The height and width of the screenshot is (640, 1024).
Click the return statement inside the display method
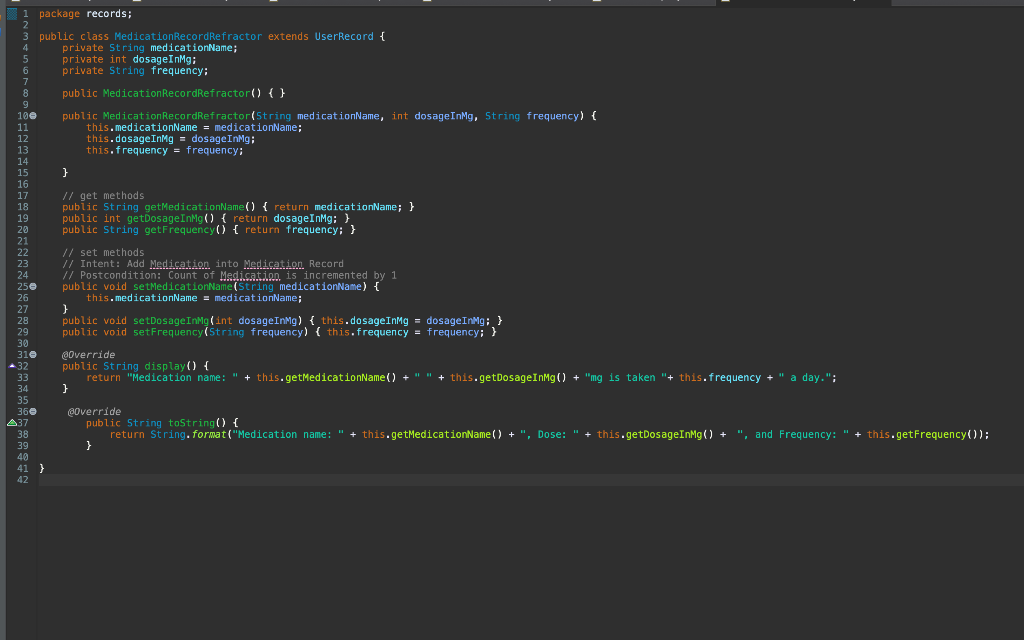pyautogui.click(x=106, y=377)
